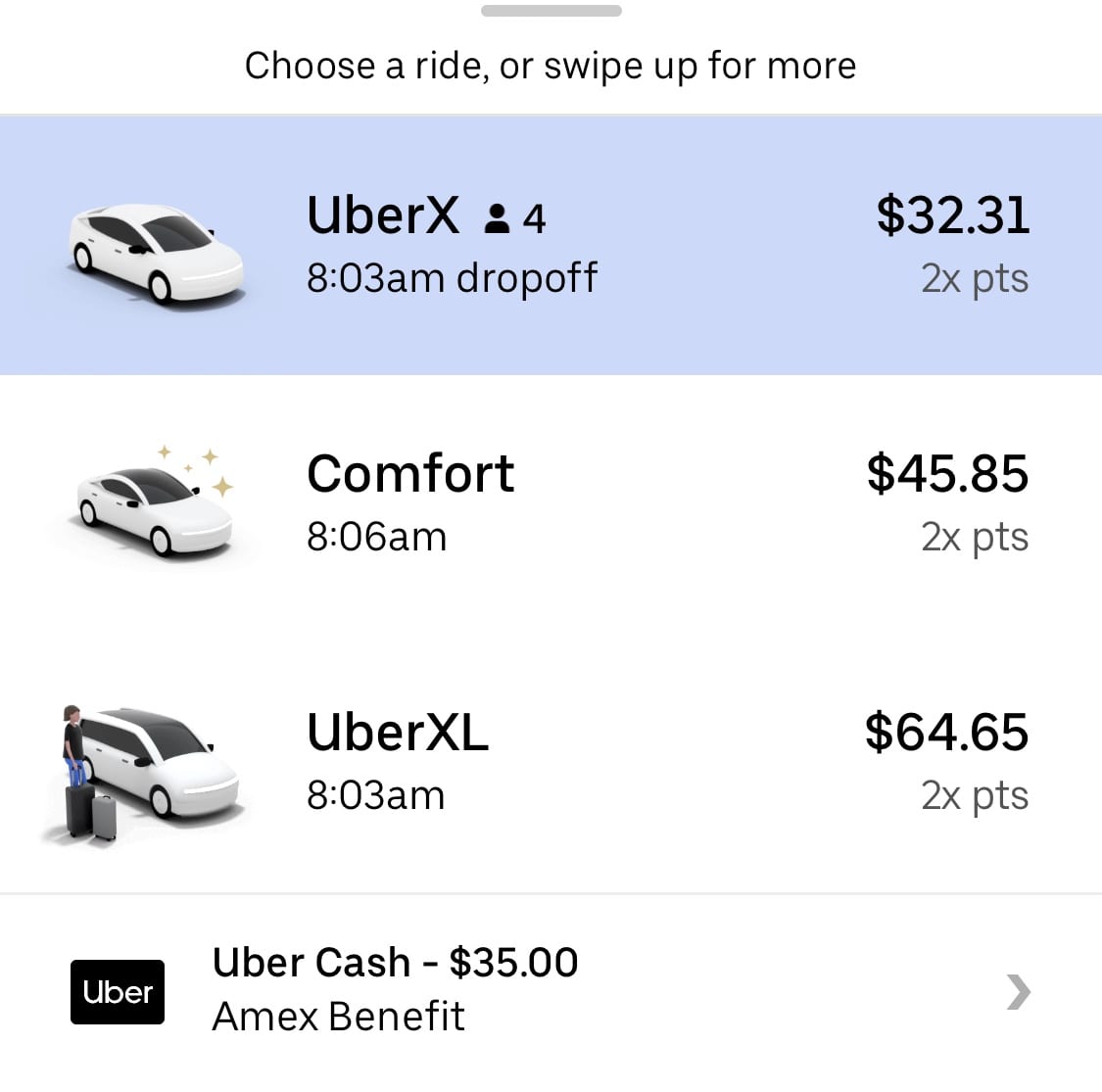Select the UberXL ride name

coord(398,733)
